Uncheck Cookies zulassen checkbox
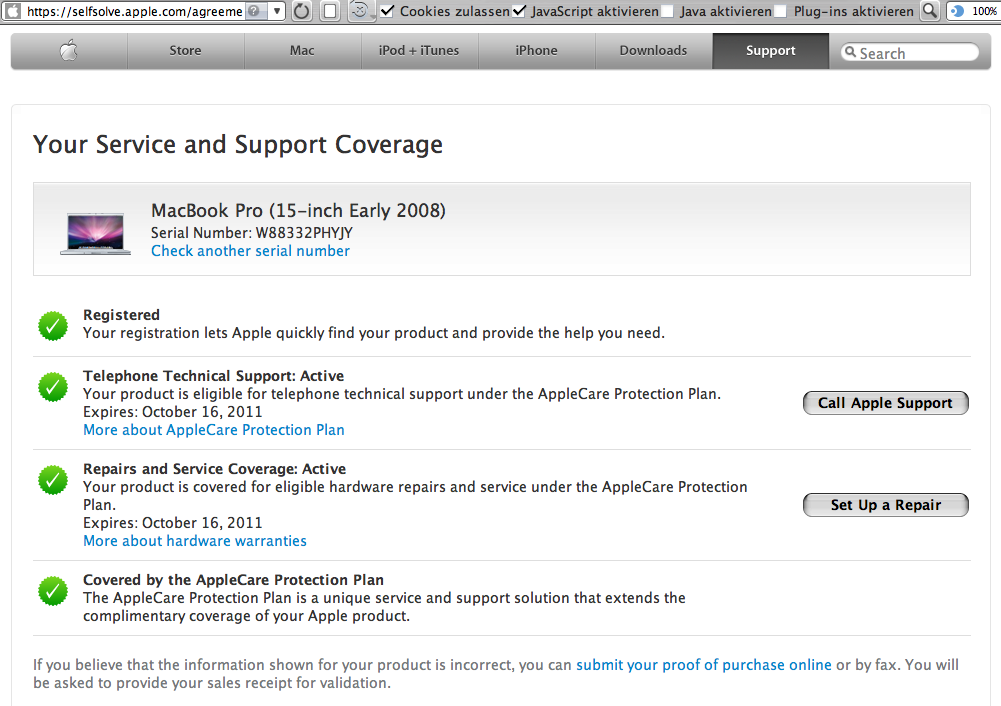Viewport: 1001px width, 706px height. tap(387, 11)
